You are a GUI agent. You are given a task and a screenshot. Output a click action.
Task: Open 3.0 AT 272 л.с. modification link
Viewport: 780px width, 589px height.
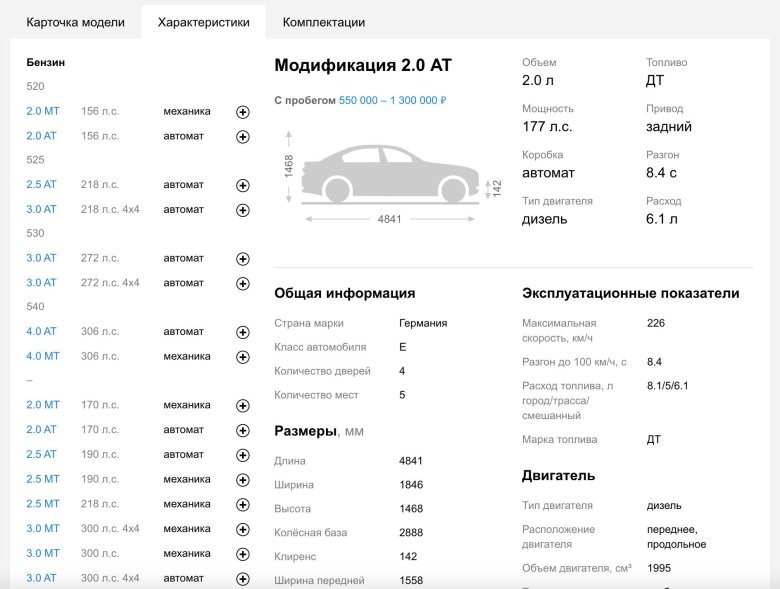[x=41, y=258]
